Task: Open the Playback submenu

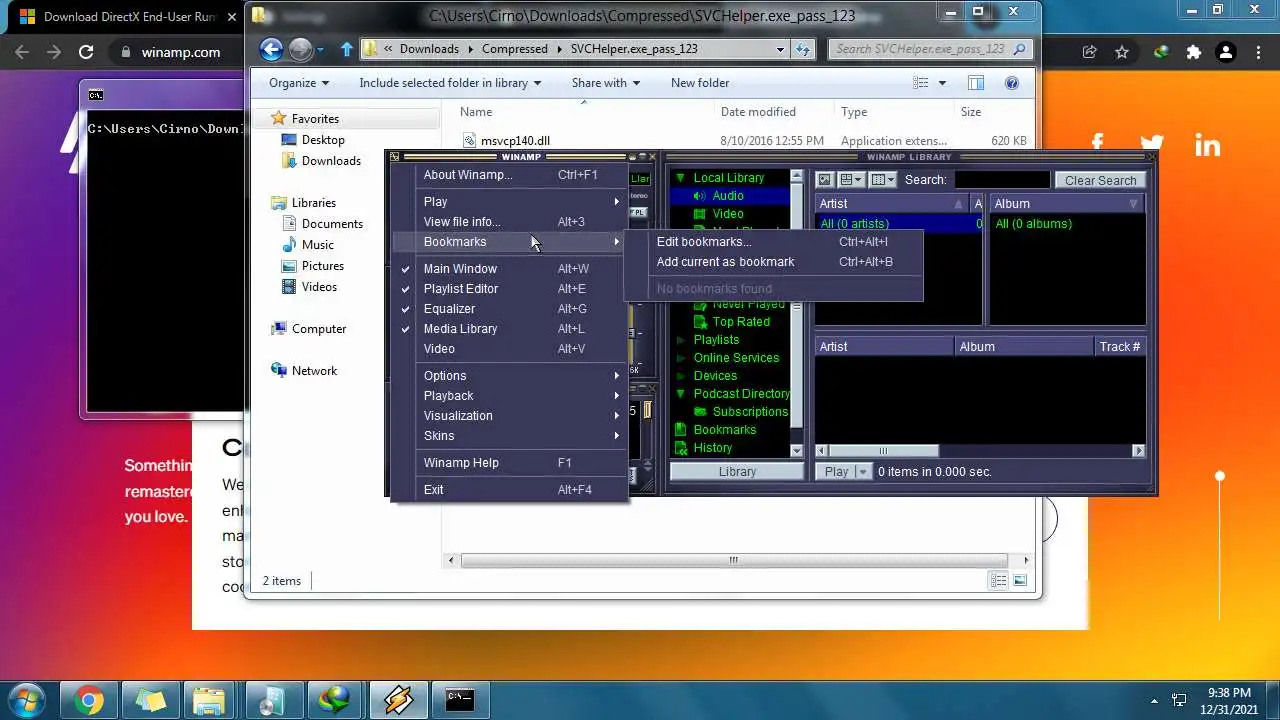Action: click(x=510, y=396)
